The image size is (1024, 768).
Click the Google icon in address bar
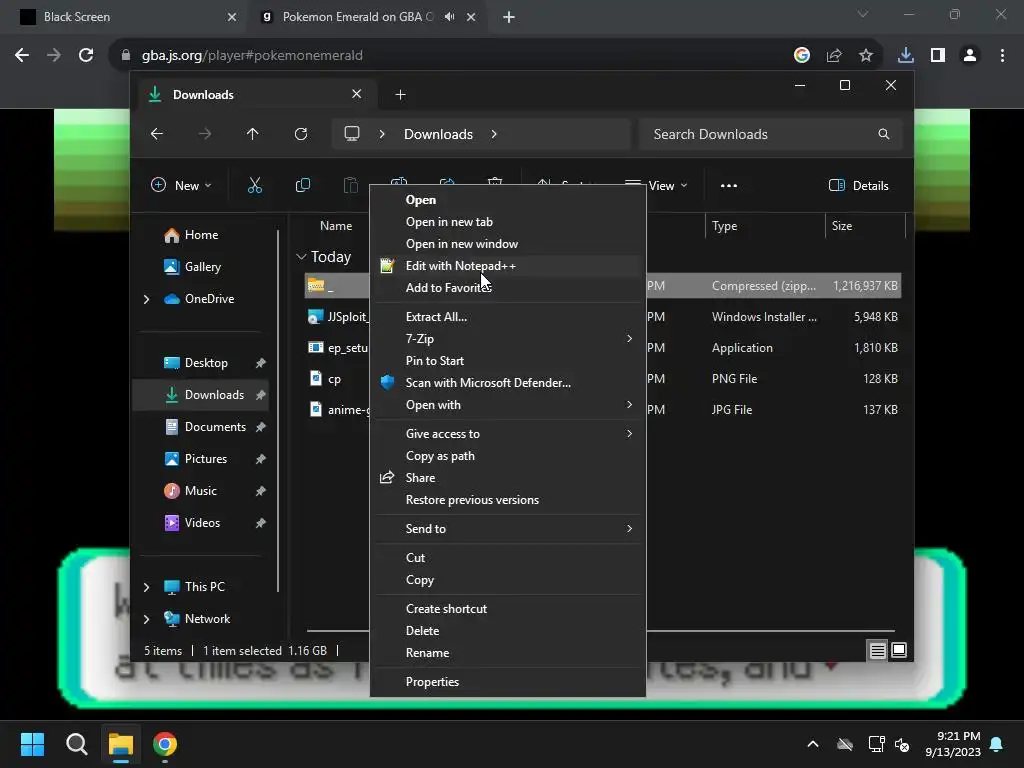pyautogui.click(x=802, y=56)
